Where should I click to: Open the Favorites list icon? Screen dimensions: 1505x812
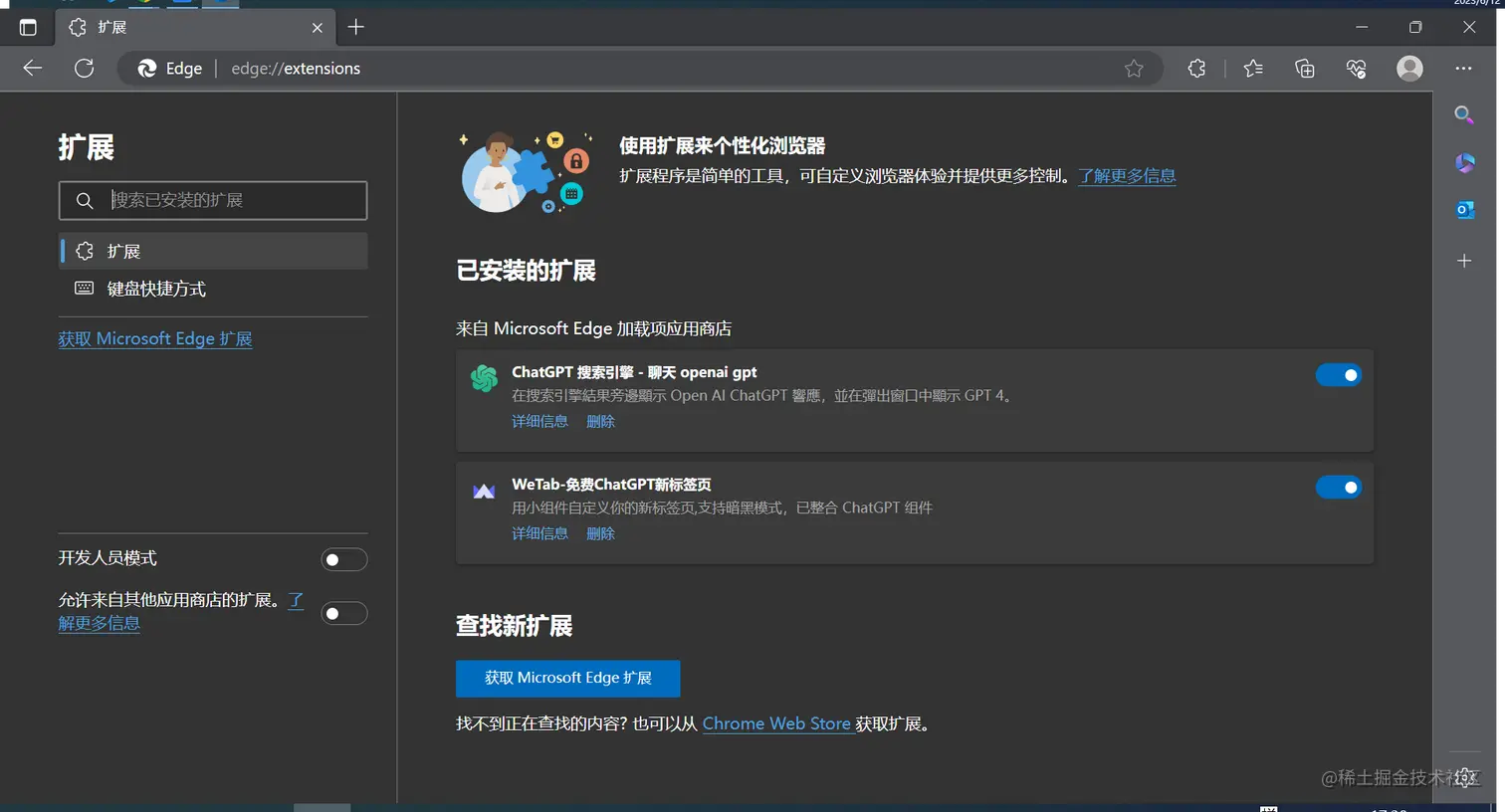coord(1253,68)
